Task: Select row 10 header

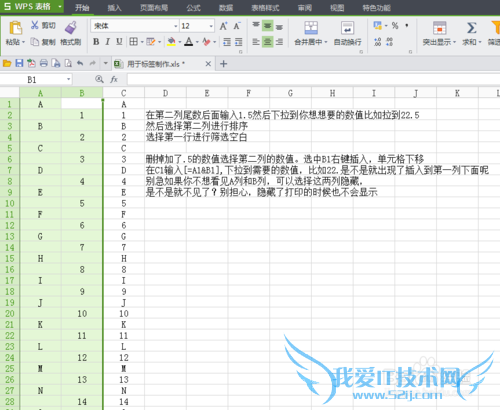Action: coord(10,203)
